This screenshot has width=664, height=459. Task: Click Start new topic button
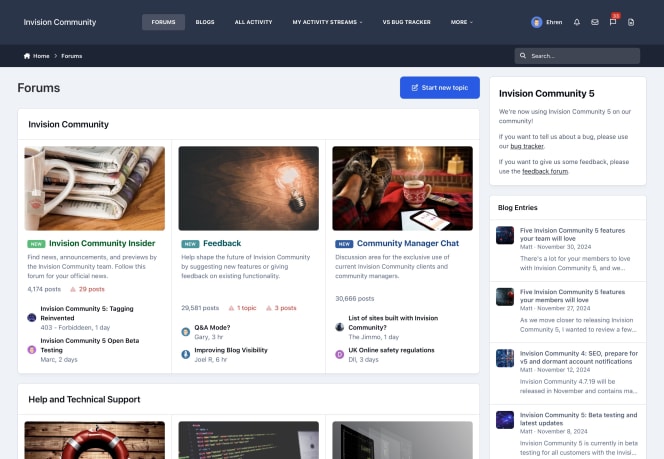point(440,88)
